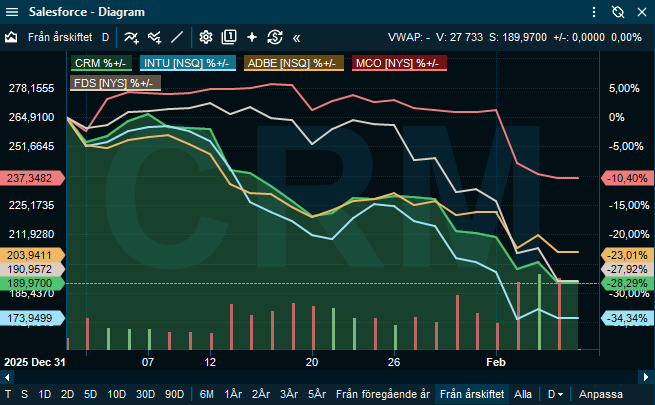This screenshot has height=405, width=655.
Task: Open the hamburger menu in title bar
Action: click(x=596, y=12)
